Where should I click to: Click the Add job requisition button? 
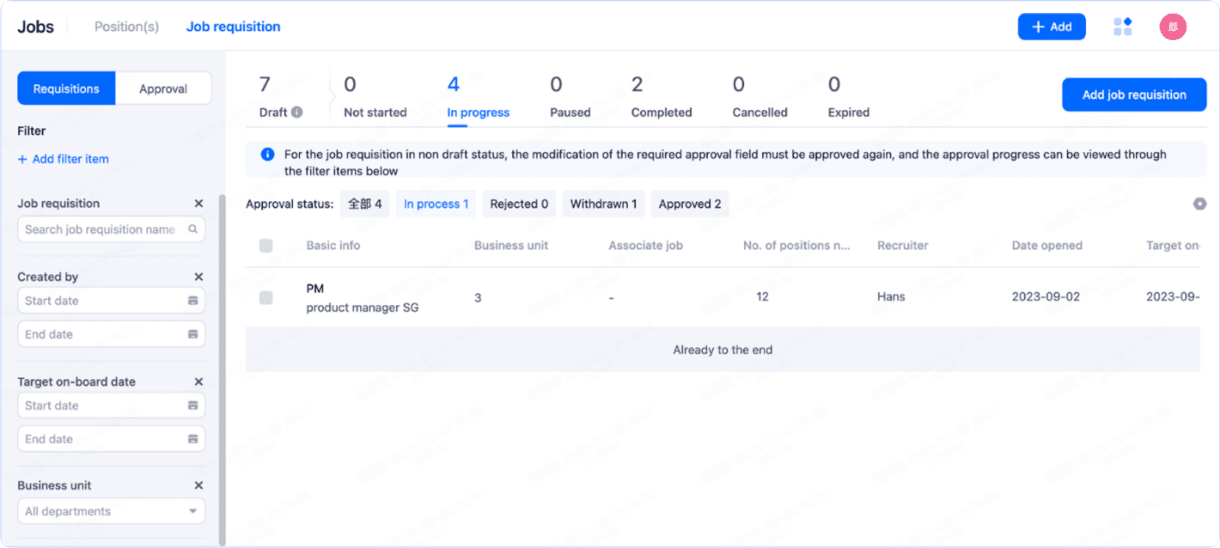(1134, 95)
